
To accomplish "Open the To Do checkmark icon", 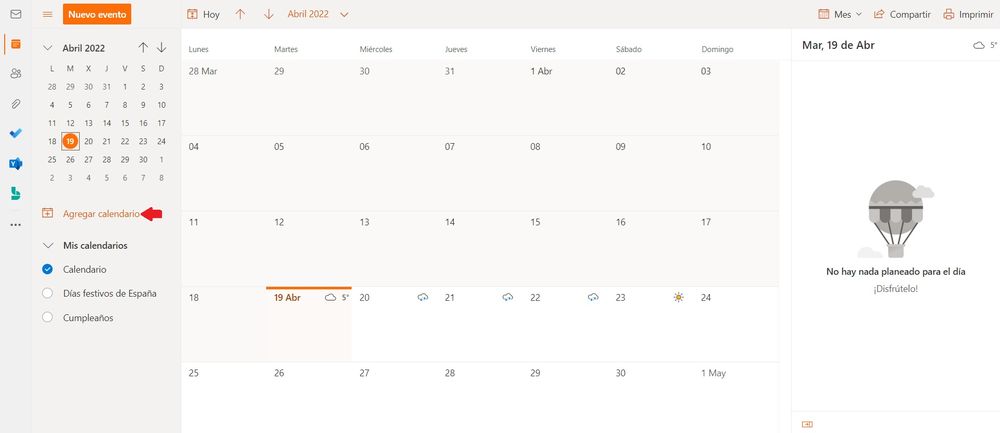I will point(15,134).
